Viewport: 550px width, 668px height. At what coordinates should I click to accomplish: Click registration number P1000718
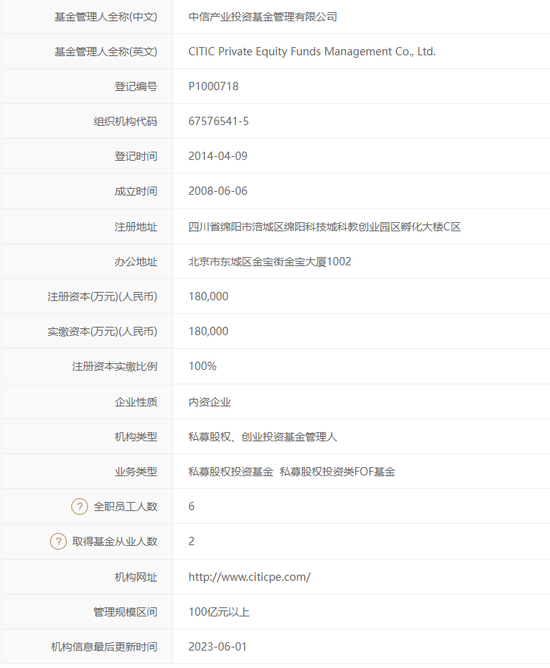(x=213, y=86)
